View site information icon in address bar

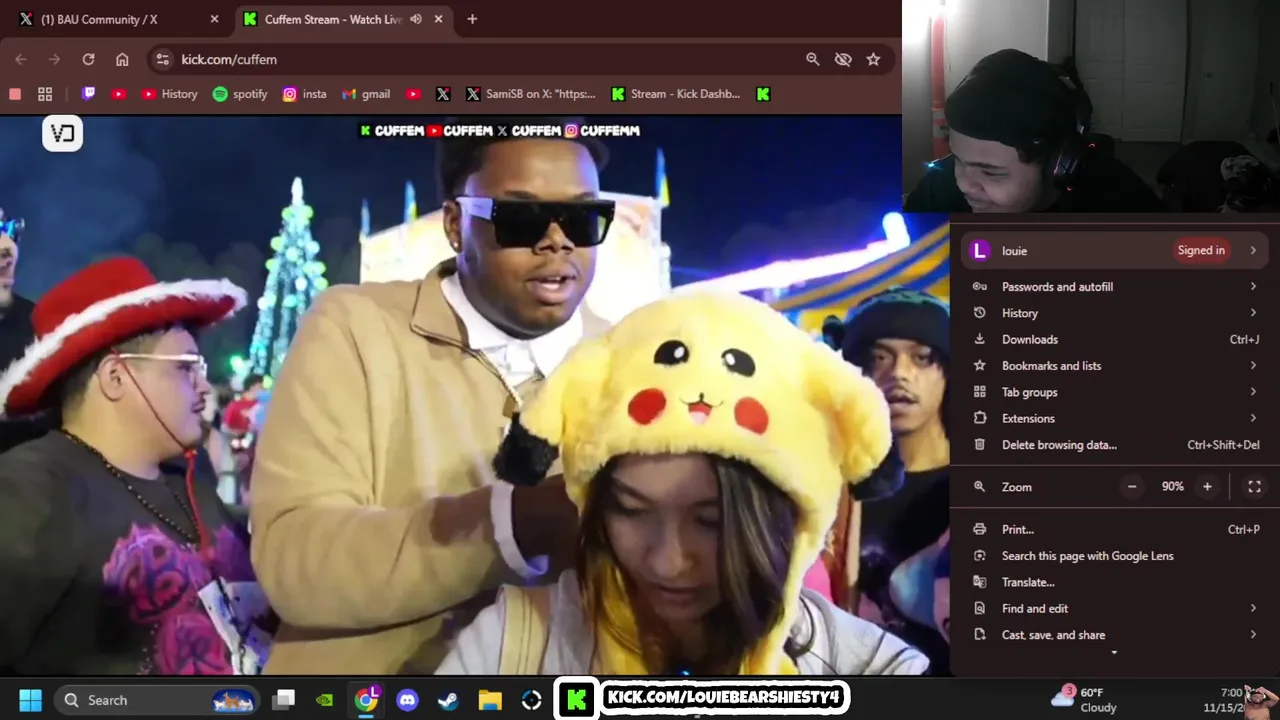click(163, 59)
